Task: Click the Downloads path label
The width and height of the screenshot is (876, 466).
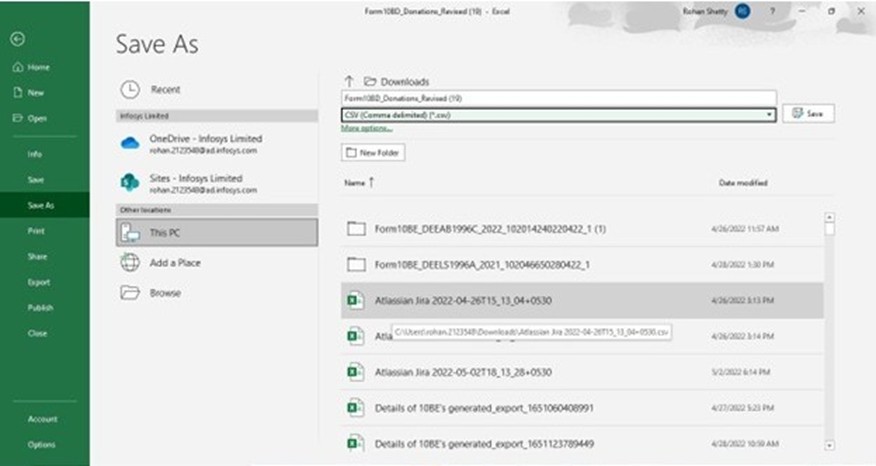Action: (x=404, y=82)
